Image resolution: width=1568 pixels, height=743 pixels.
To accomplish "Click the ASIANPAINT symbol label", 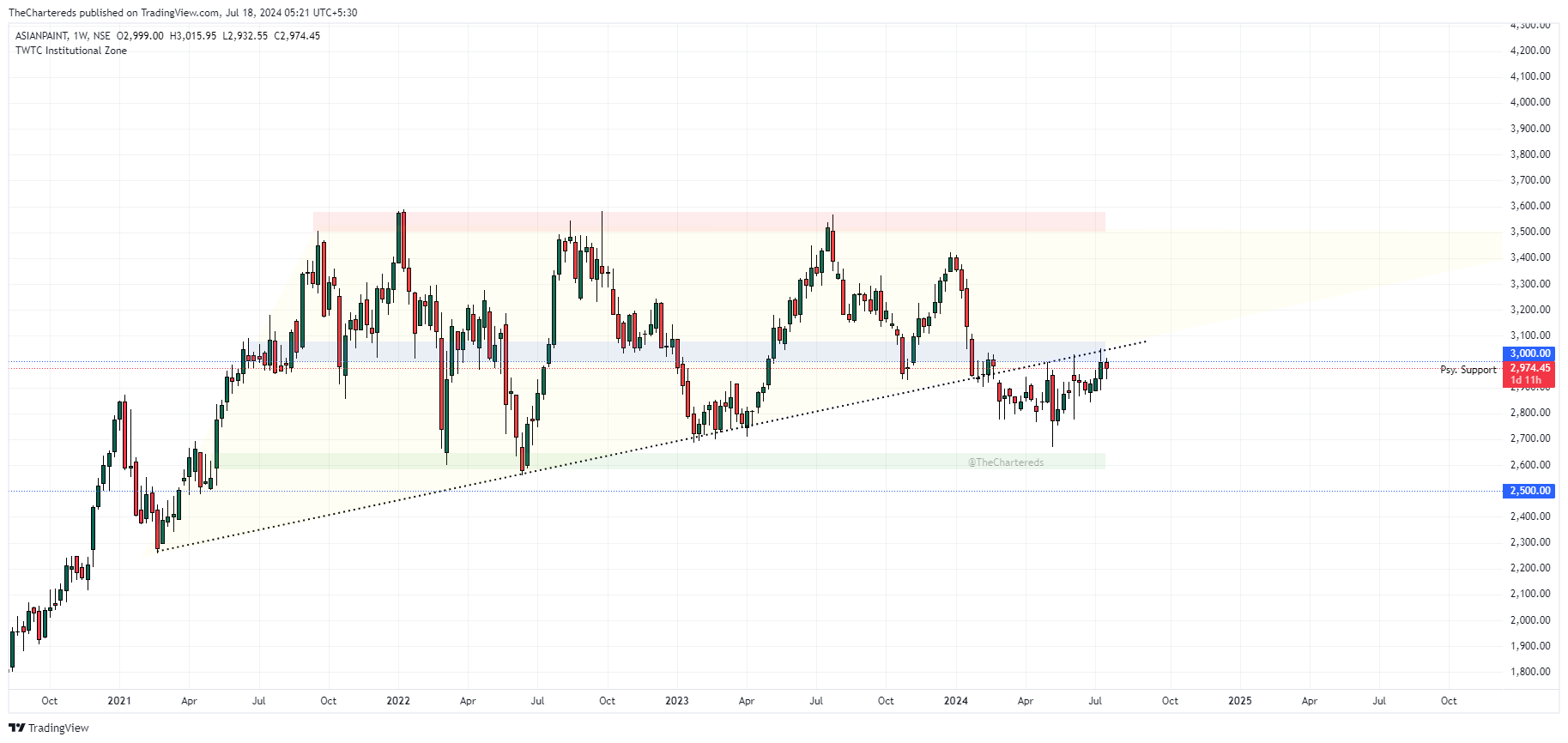I will [x=41, y=36].
